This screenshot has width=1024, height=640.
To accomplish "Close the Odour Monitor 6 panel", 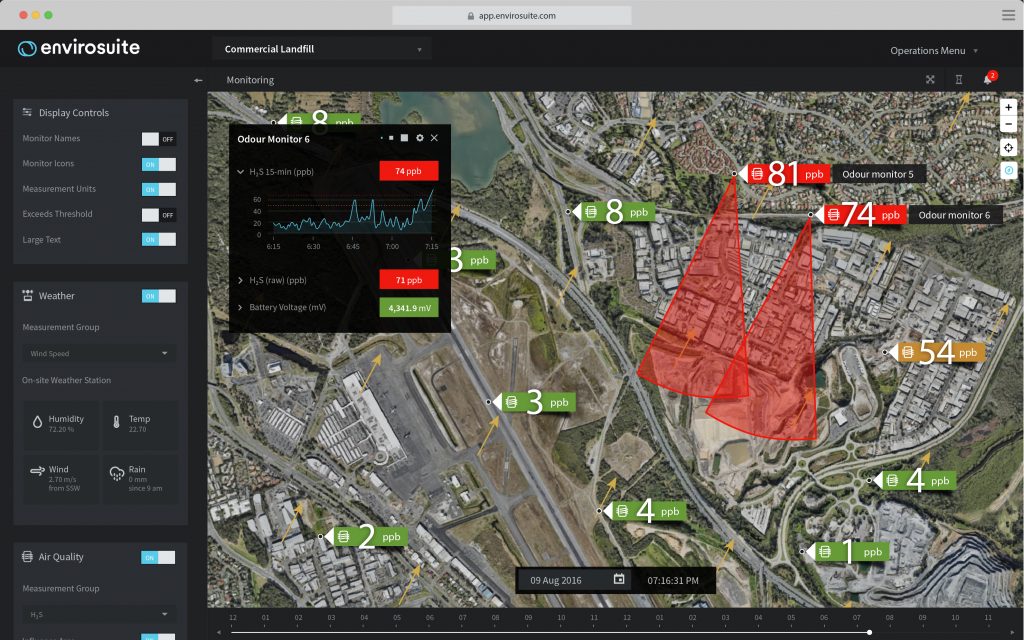I will point(434,138).
